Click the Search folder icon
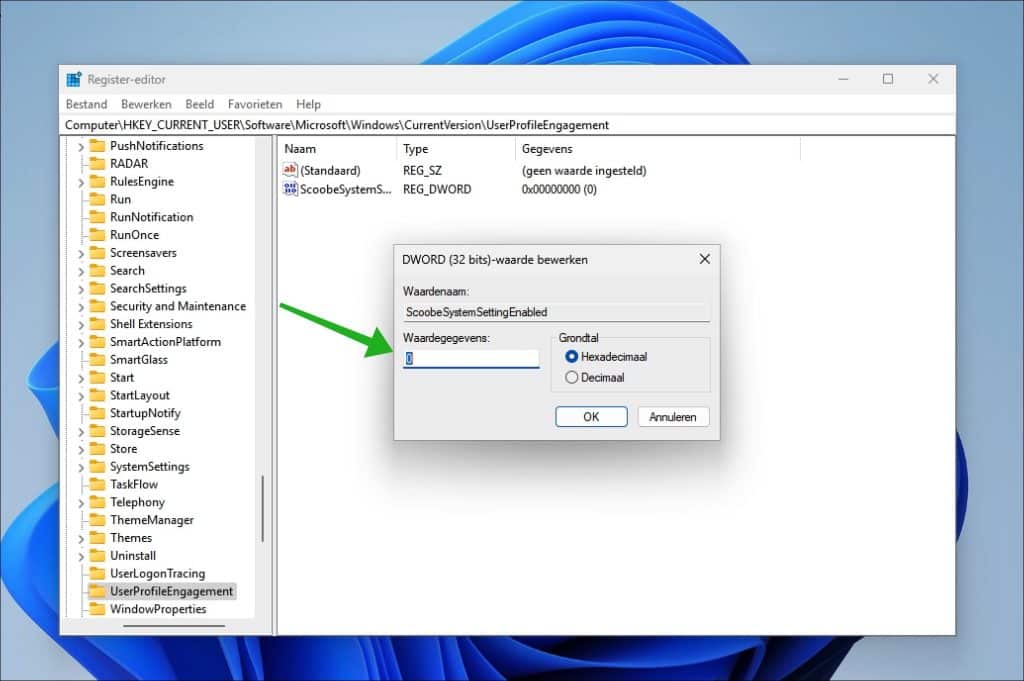This screenshot has width=1024, height=681. [x=97, y=270]
